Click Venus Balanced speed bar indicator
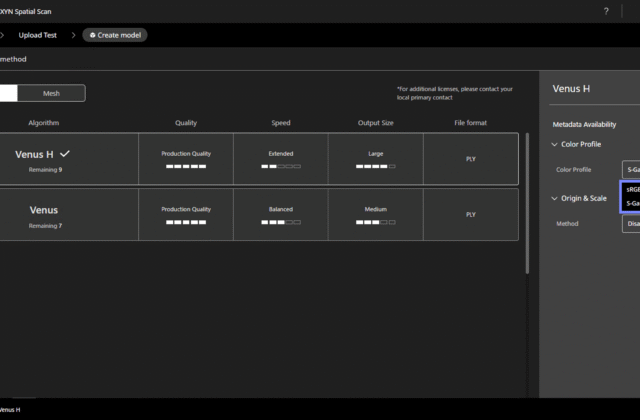Image resolution: width=640 pixels, height=420 pixels. click(x=281, y=222)
